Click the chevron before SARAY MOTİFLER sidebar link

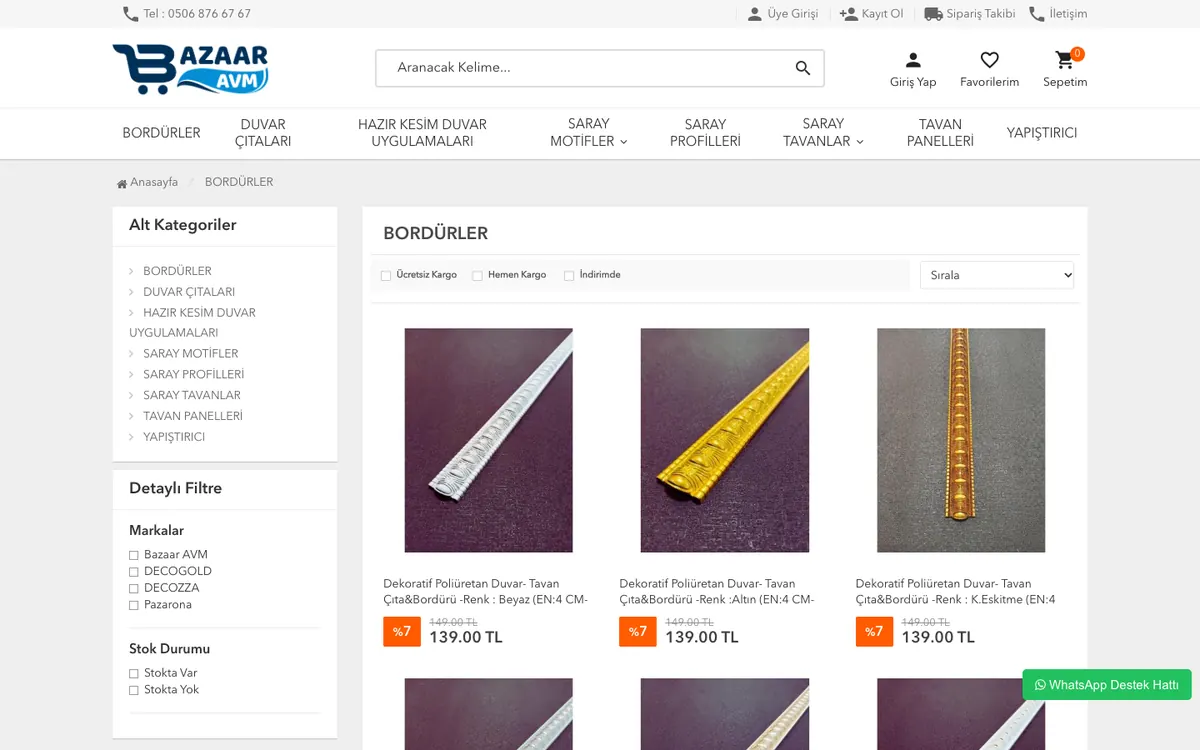(x=131, y=354)
